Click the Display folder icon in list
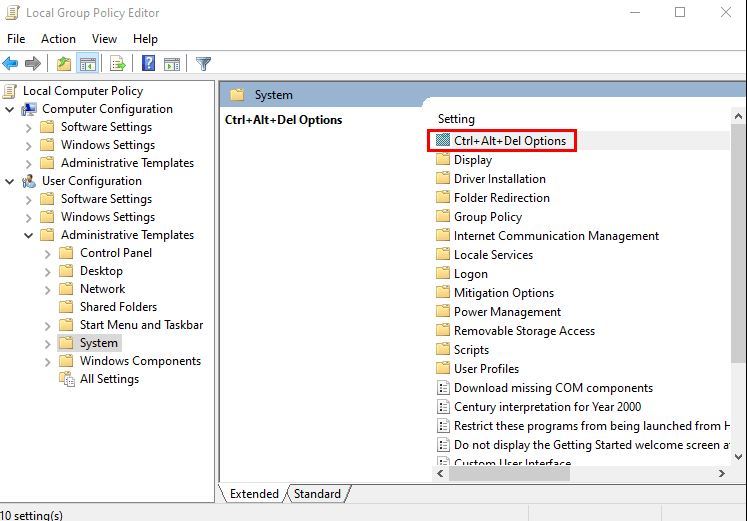747x521 pixels. 443,159
